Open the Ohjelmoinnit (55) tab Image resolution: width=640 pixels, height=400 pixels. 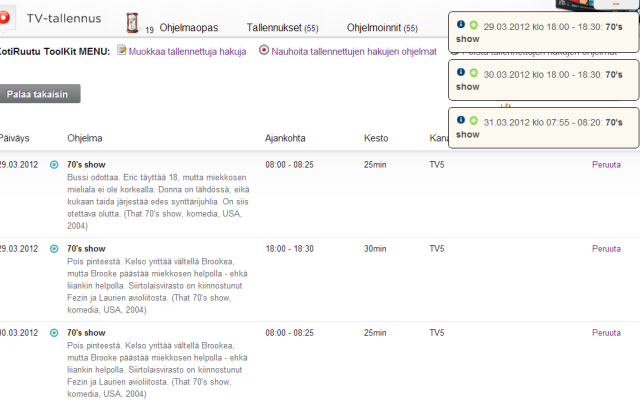point(382,28)
